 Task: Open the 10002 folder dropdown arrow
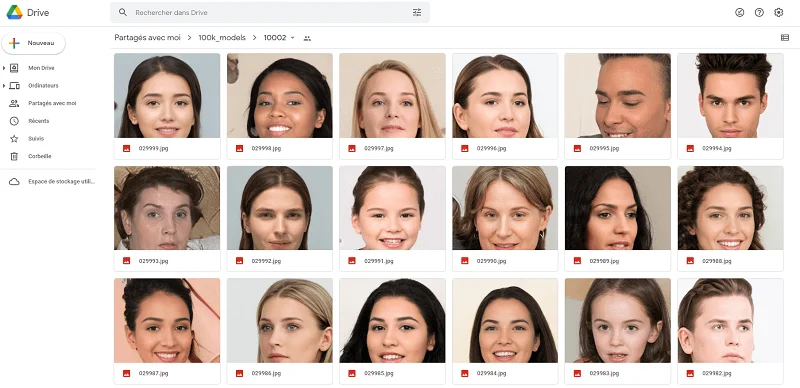pos(292,38)
